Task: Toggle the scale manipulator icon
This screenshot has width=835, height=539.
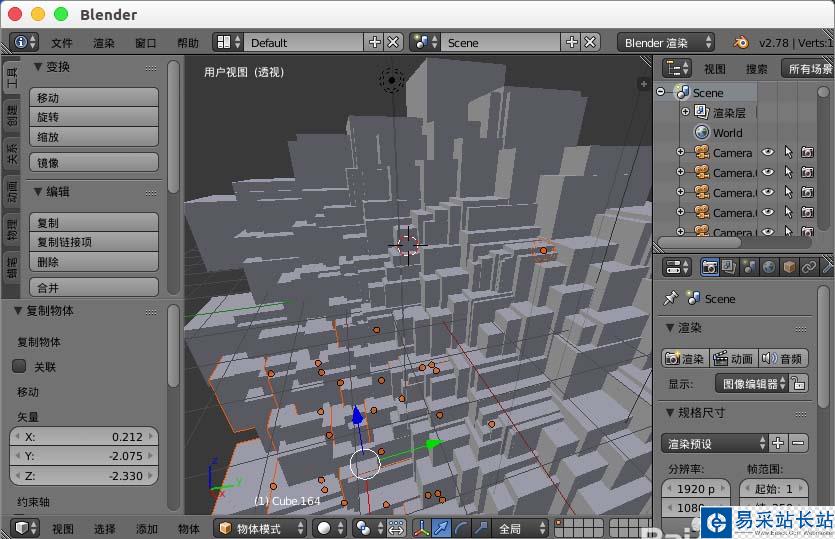Action: pyautogui.click(x=481, y=528)
